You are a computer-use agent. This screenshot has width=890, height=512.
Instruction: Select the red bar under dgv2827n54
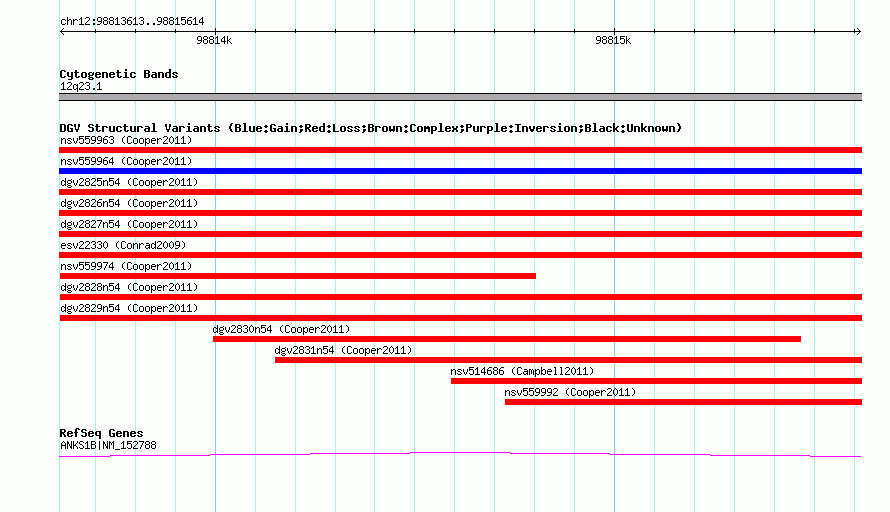click(460, 234)
